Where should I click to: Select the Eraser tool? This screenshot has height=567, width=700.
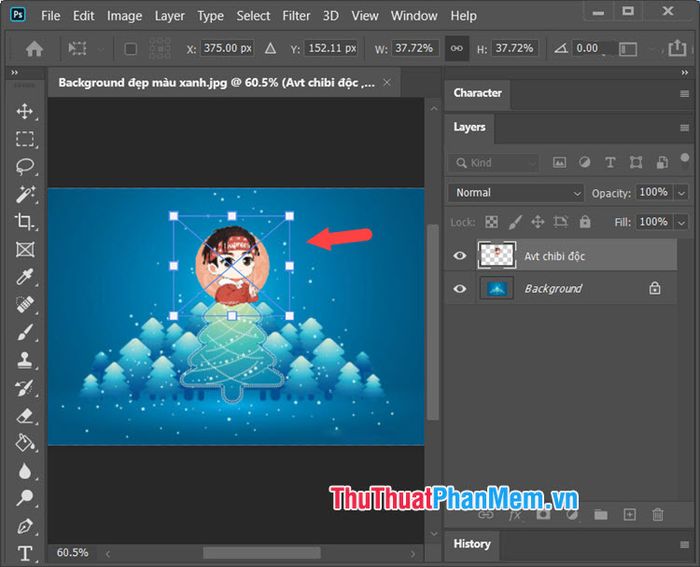point(25,416)
